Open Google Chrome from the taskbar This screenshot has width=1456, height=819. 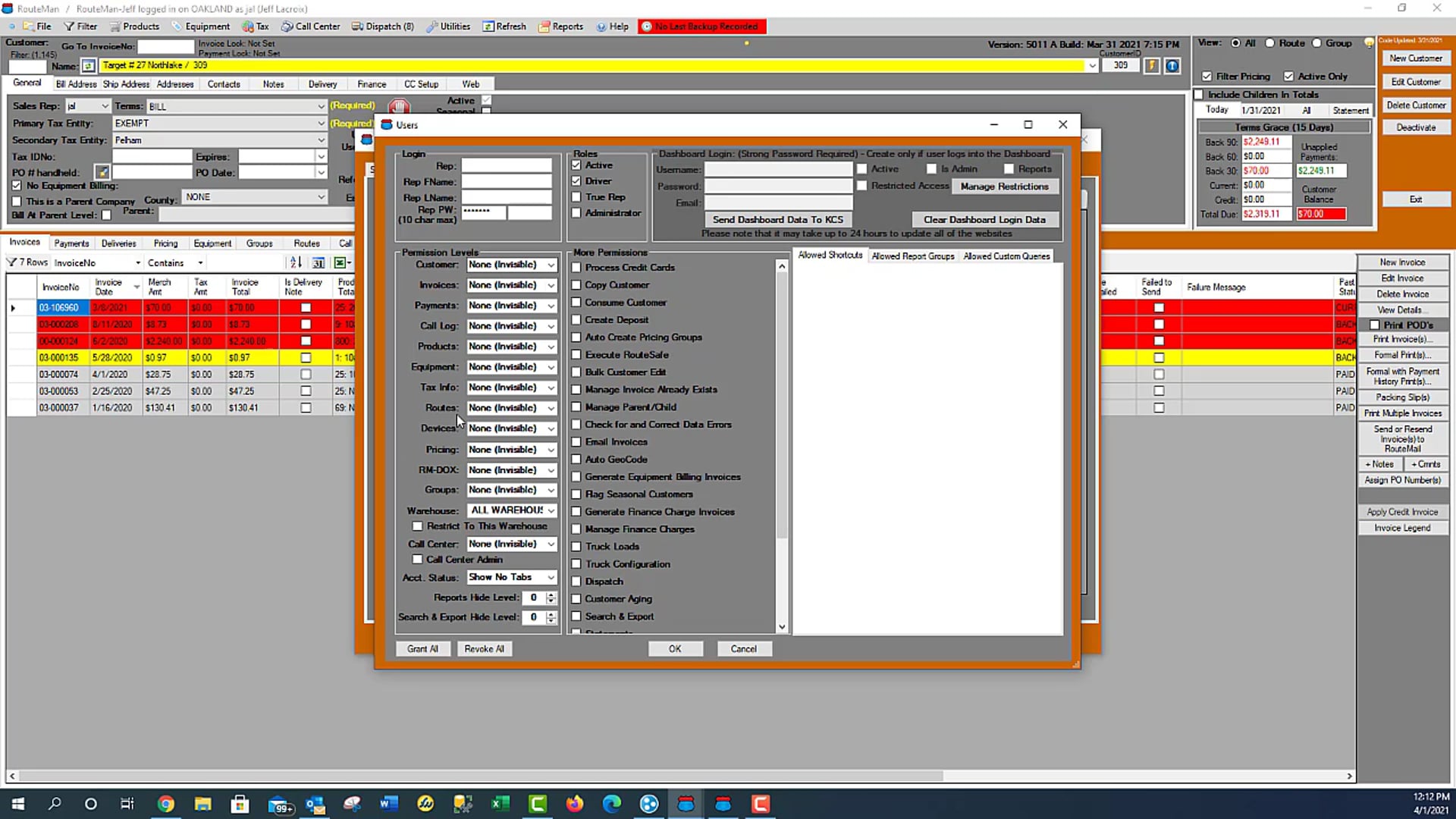pos(165,804)
